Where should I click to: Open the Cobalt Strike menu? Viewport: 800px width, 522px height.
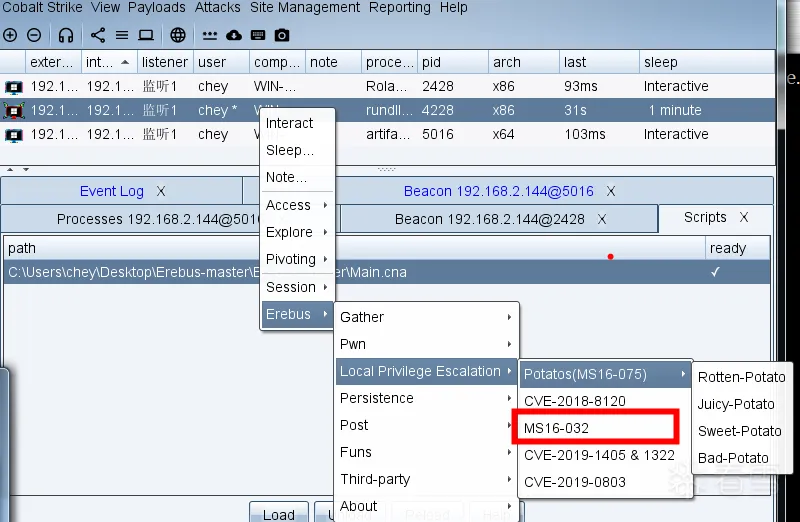(43, 7)
